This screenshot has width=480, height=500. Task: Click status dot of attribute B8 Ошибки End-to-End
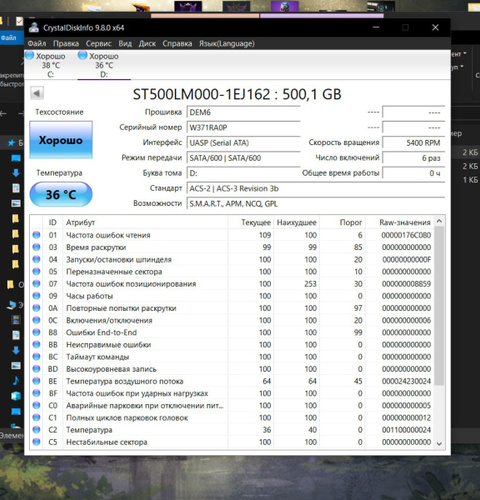36,332
